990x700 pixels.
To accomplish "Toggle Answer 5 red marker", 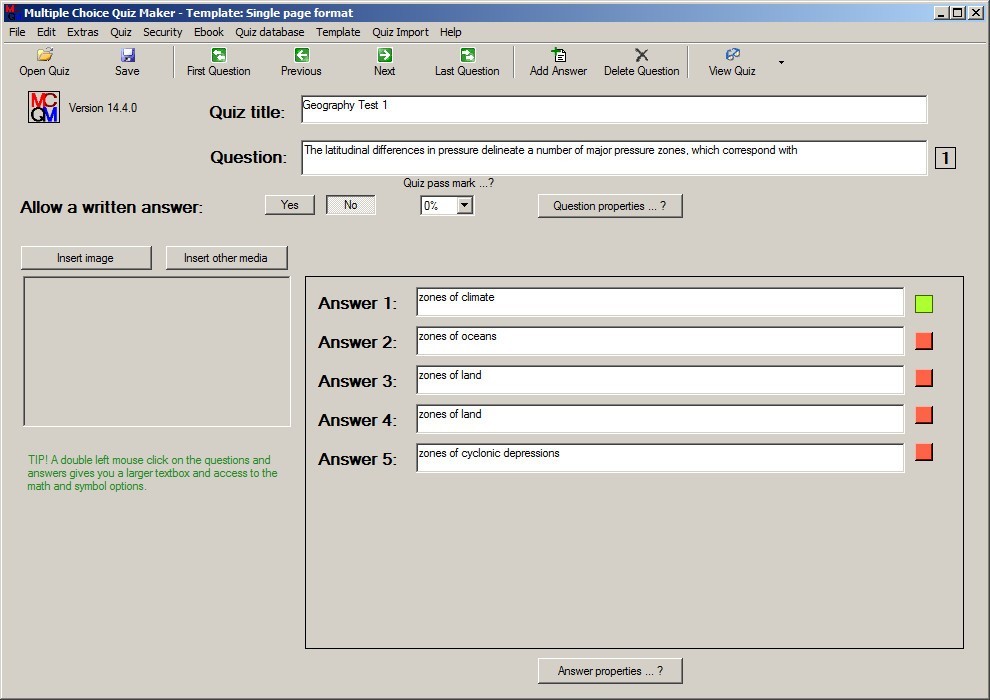I will 924,452.
